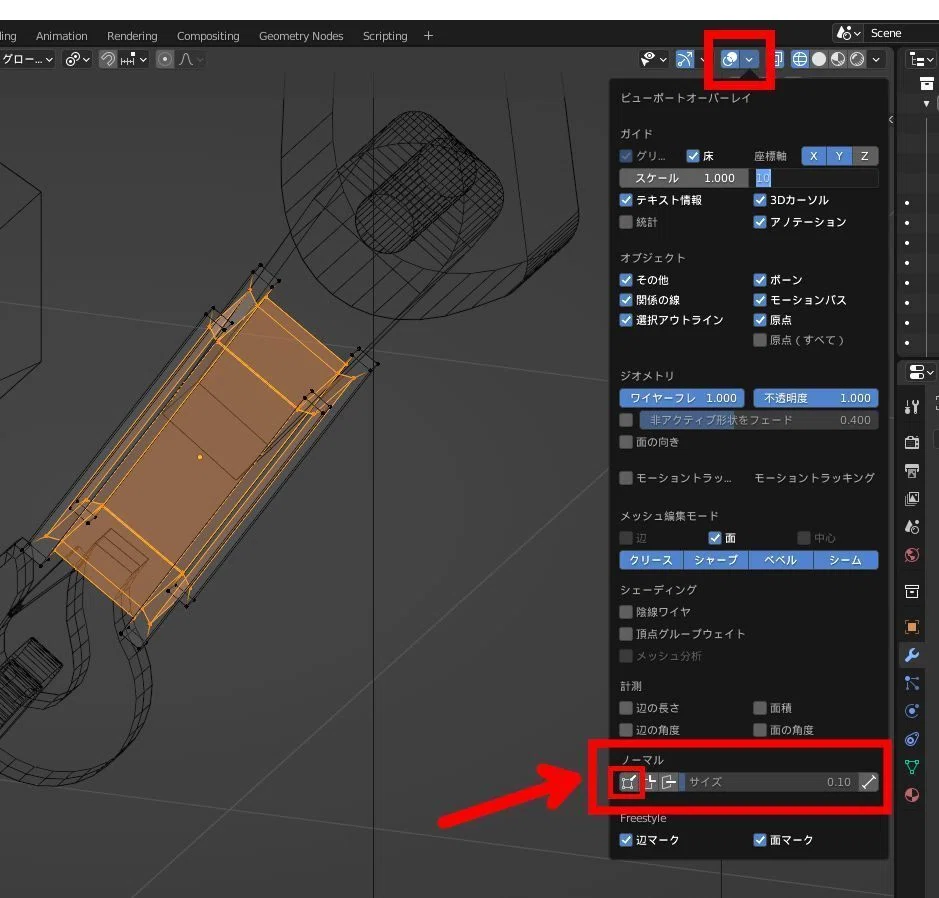
Task: Switch to the Animation workspace tab
Action: (x=62, y=36)
